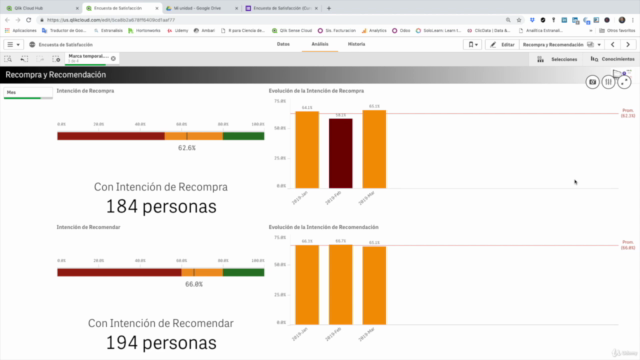The height and width of the screenshot is (360, 640).
Task: Close the Qlik Cloud Hub browser tab
Action: tap(77, 8)
